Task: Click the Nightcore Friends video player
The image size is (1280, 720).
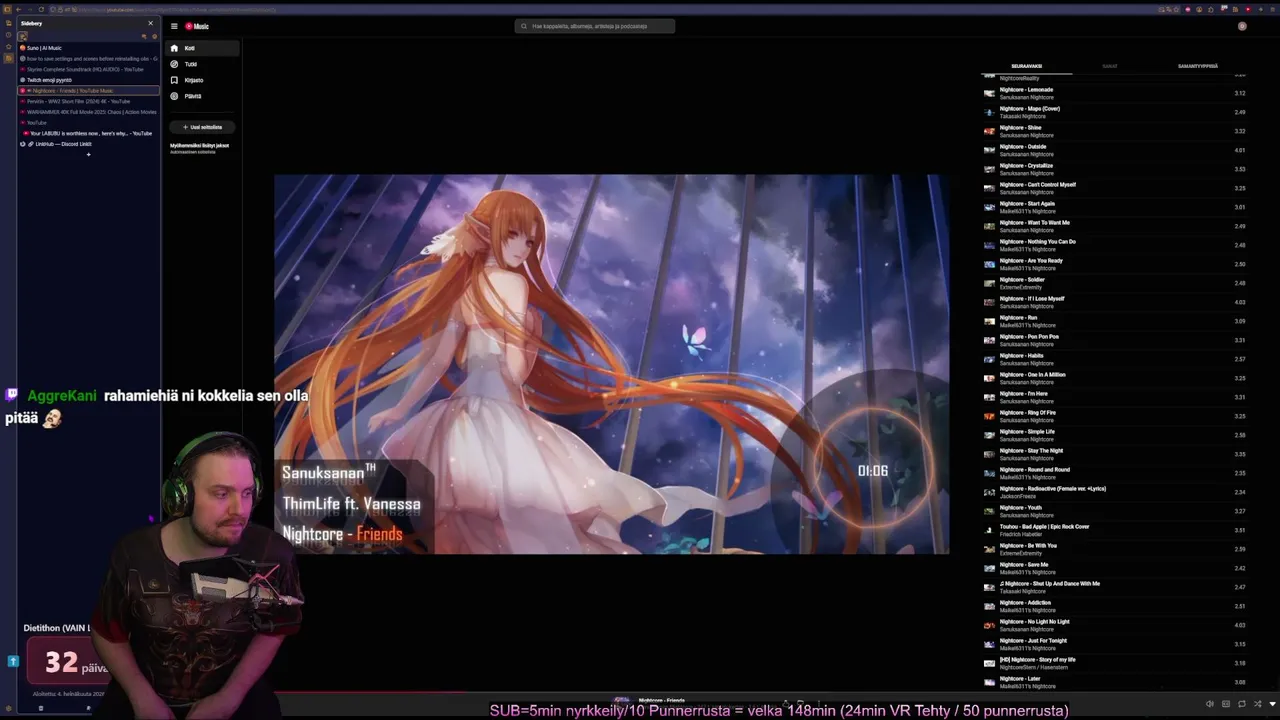Action: click(611, 364)
